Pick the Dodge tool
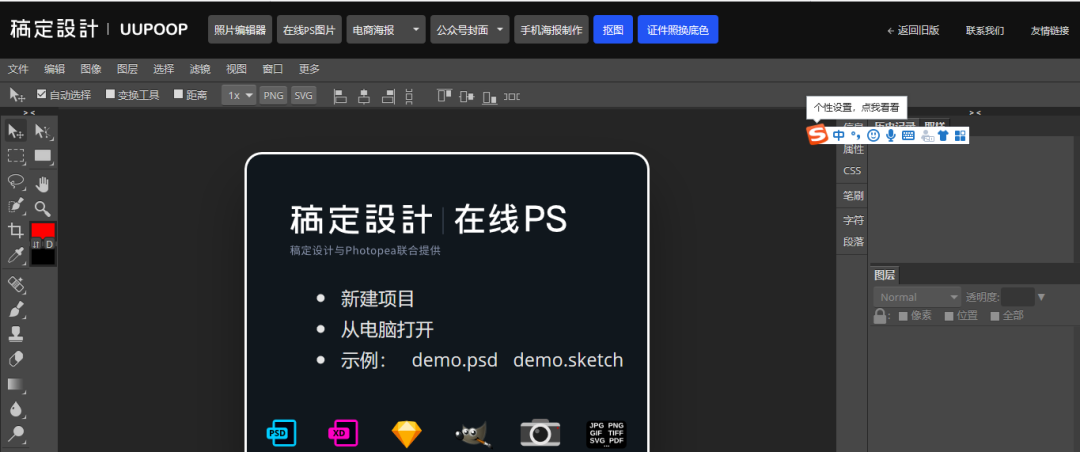 [x=16, y=433]
